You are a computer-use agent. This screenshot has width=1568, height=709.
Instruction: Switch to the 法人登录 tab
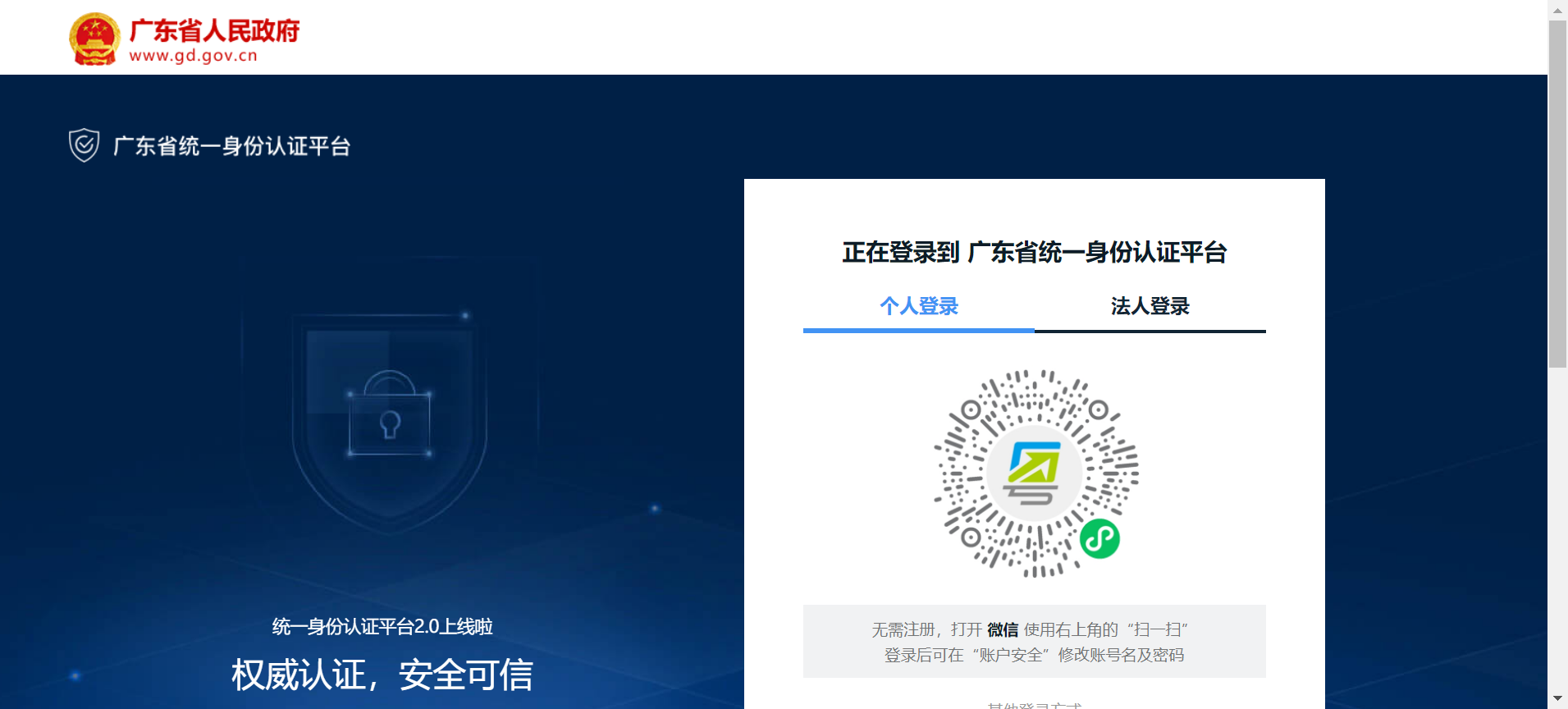1150,306
